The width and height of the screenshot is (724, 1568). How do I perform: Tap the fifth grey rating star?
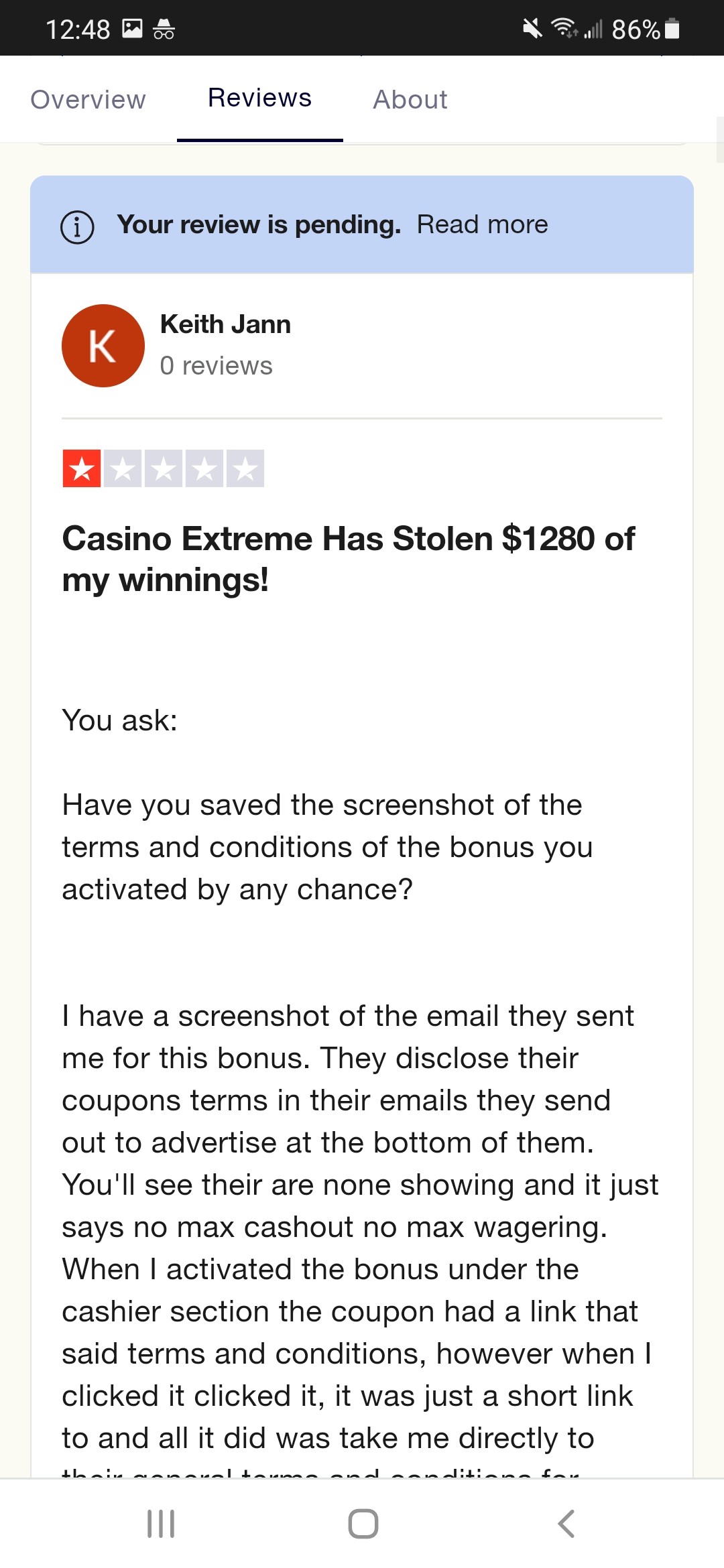tap(245, 468)
